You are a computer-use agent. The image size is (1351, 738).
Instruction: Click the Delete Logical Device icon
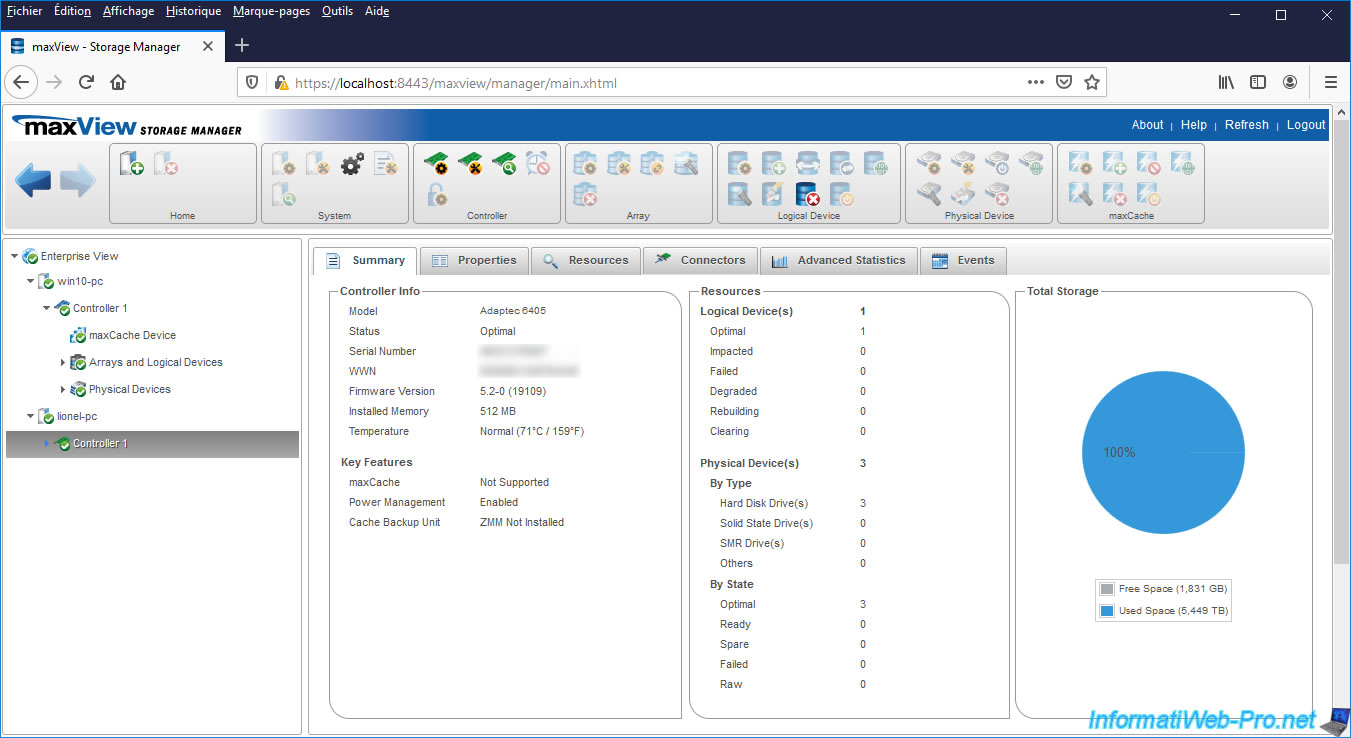[x=807, y=194]
